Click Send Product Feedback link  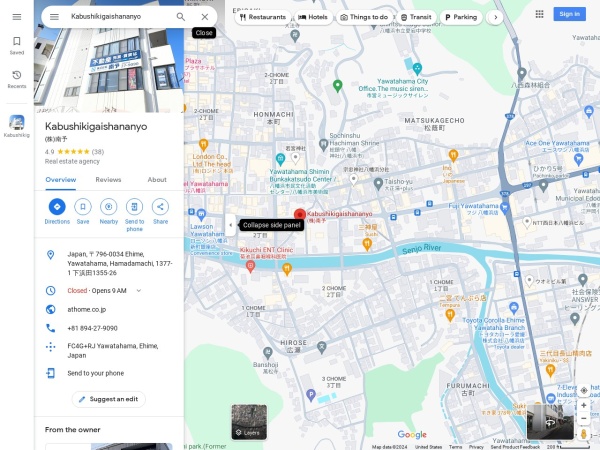click(515, 447)
